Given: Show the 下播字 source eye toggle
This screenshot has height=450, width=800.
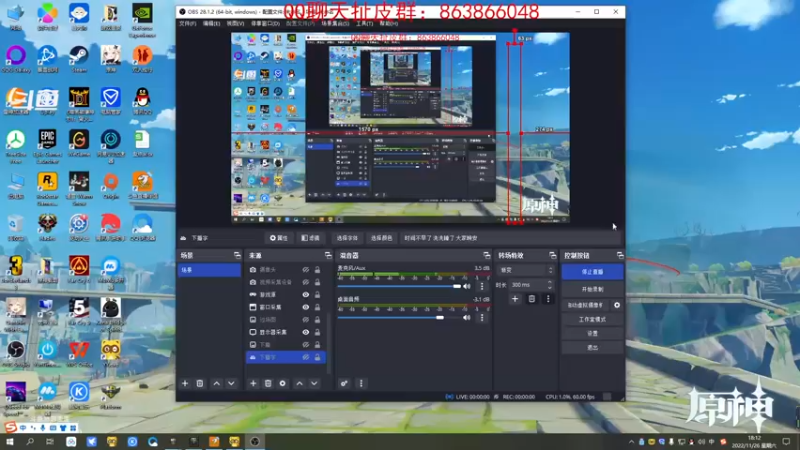Looking at the screenshot, I should [306, 357].
